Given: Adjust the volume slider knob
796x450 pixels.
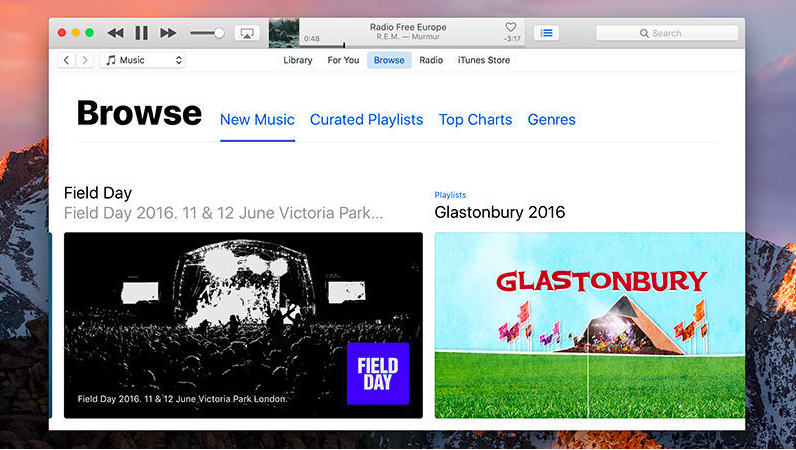Looking at the screenshot, I should (219, 33).
